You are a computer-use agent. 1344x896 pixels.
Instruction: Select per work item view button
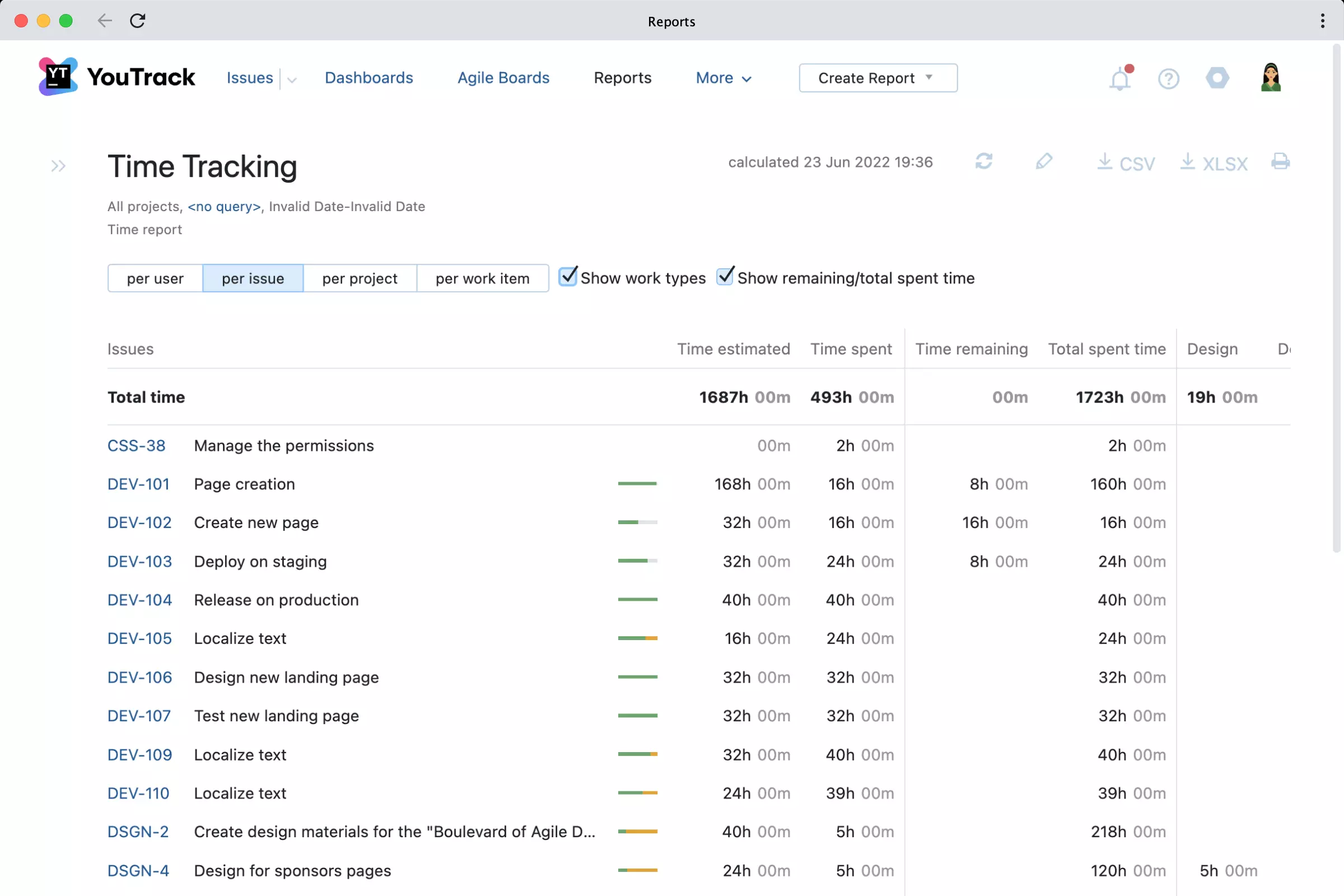point(482,278)
